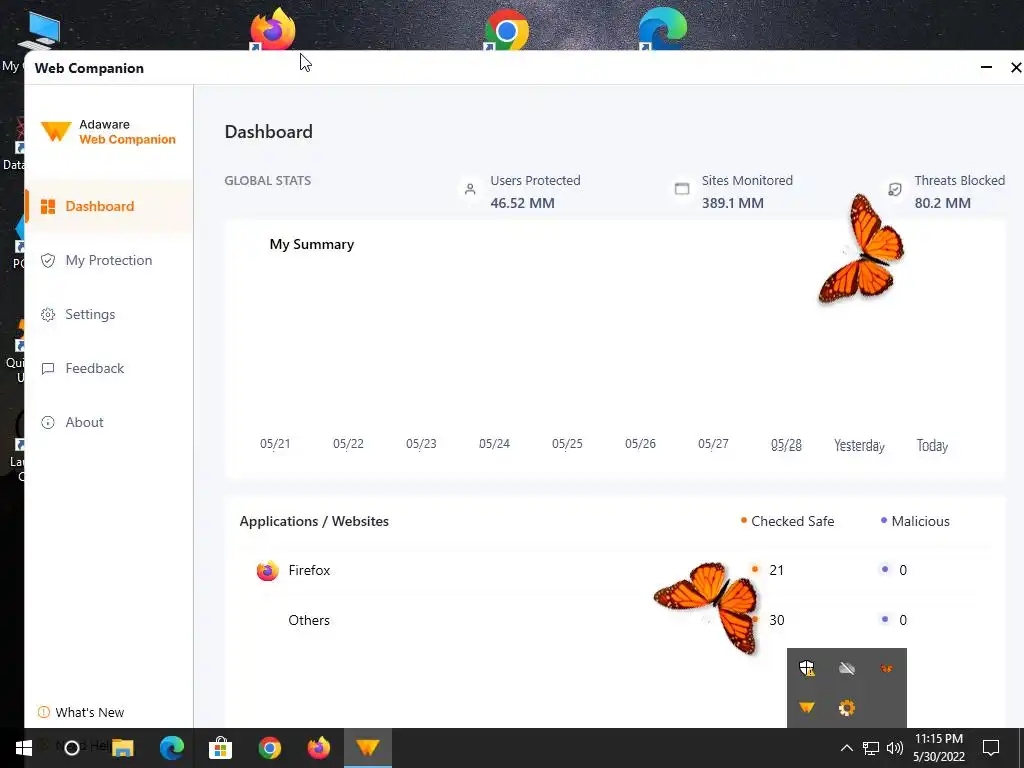Open the taskbar clock showing 11:15 PM

point(938,748)
